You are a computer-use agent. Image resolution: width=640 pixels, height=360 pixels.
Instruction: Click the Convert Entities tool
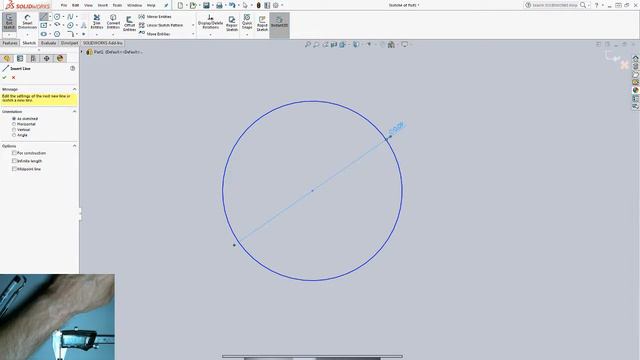[113, 22]
